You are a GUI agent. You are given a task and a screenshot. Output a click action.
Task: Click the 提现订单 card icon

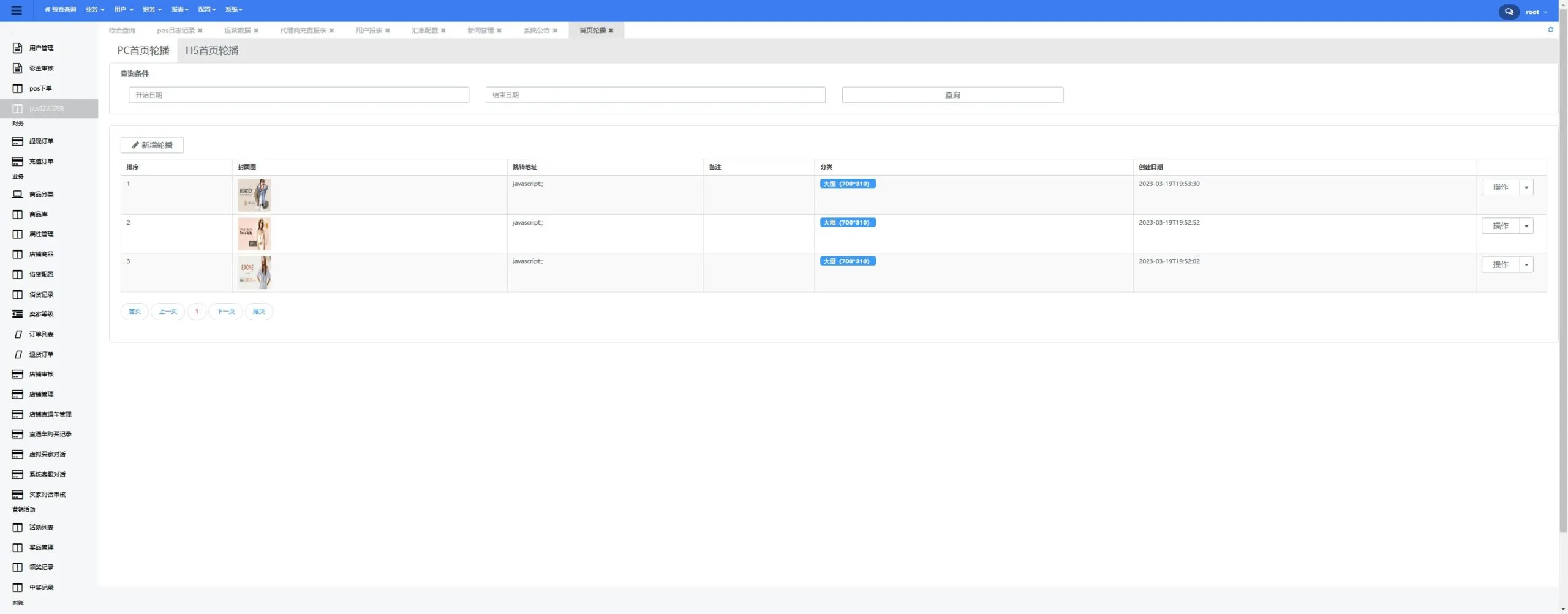(x=18, y=141)
